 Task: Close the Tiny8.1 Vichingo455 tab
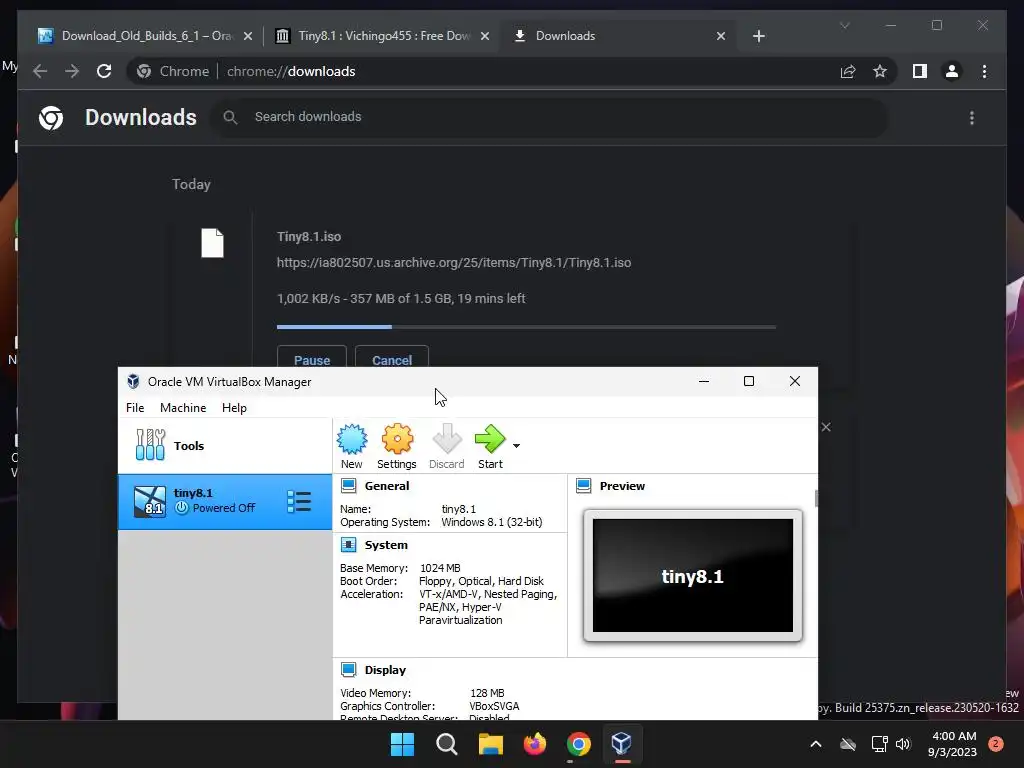[x=485, y=36]
